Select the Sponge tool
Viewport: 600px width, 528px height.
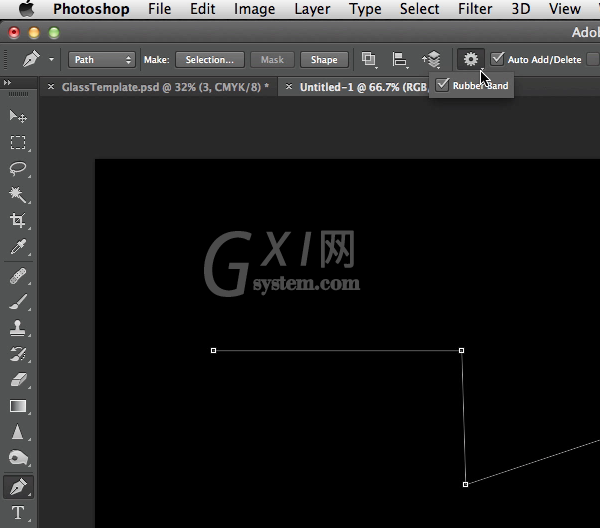point(18,458)
